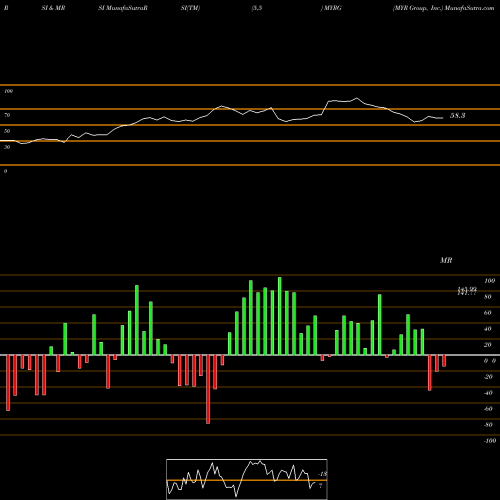
Task: Click the MunafaSutra.com watermark text at top right
Action: tap(470, 8)
